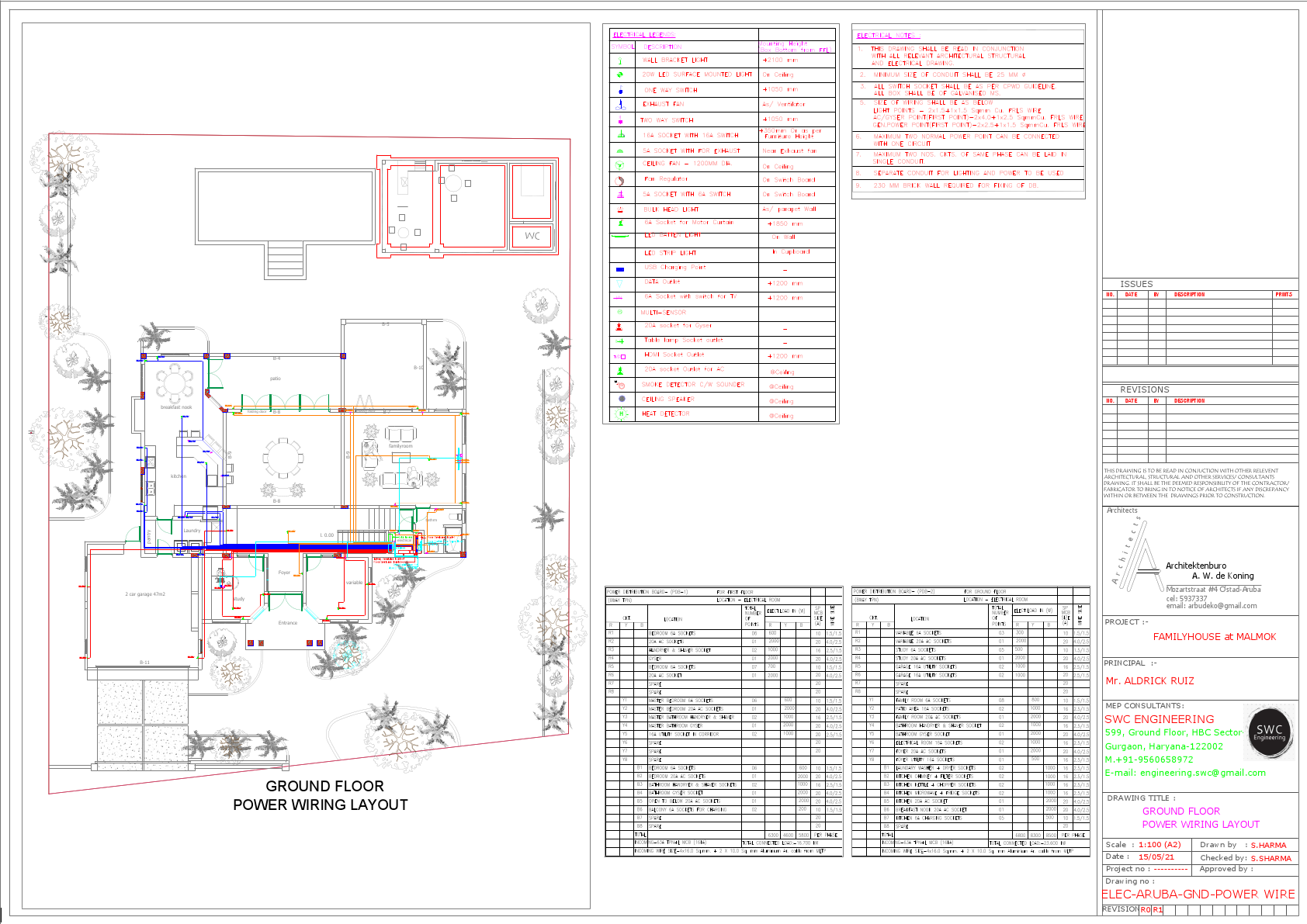The width and height of the screenshot is (1307, 924).
Task: Select the Two Way Switch symbol
Action: coord(619,119)
